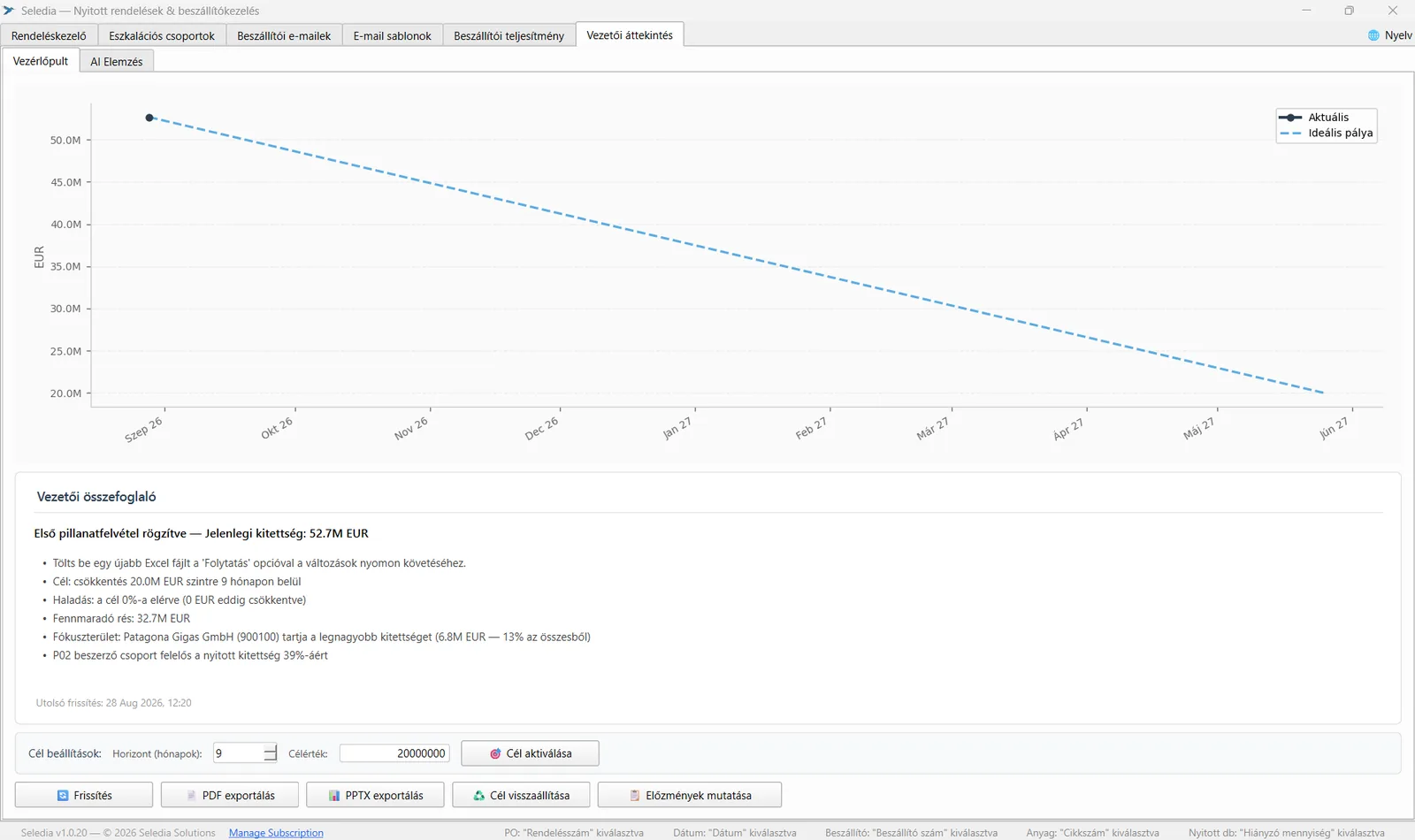The width and height of the screenshot is (1415, 840).
Task: Click the Frissítés button
Action: click(x=84, y=795)
